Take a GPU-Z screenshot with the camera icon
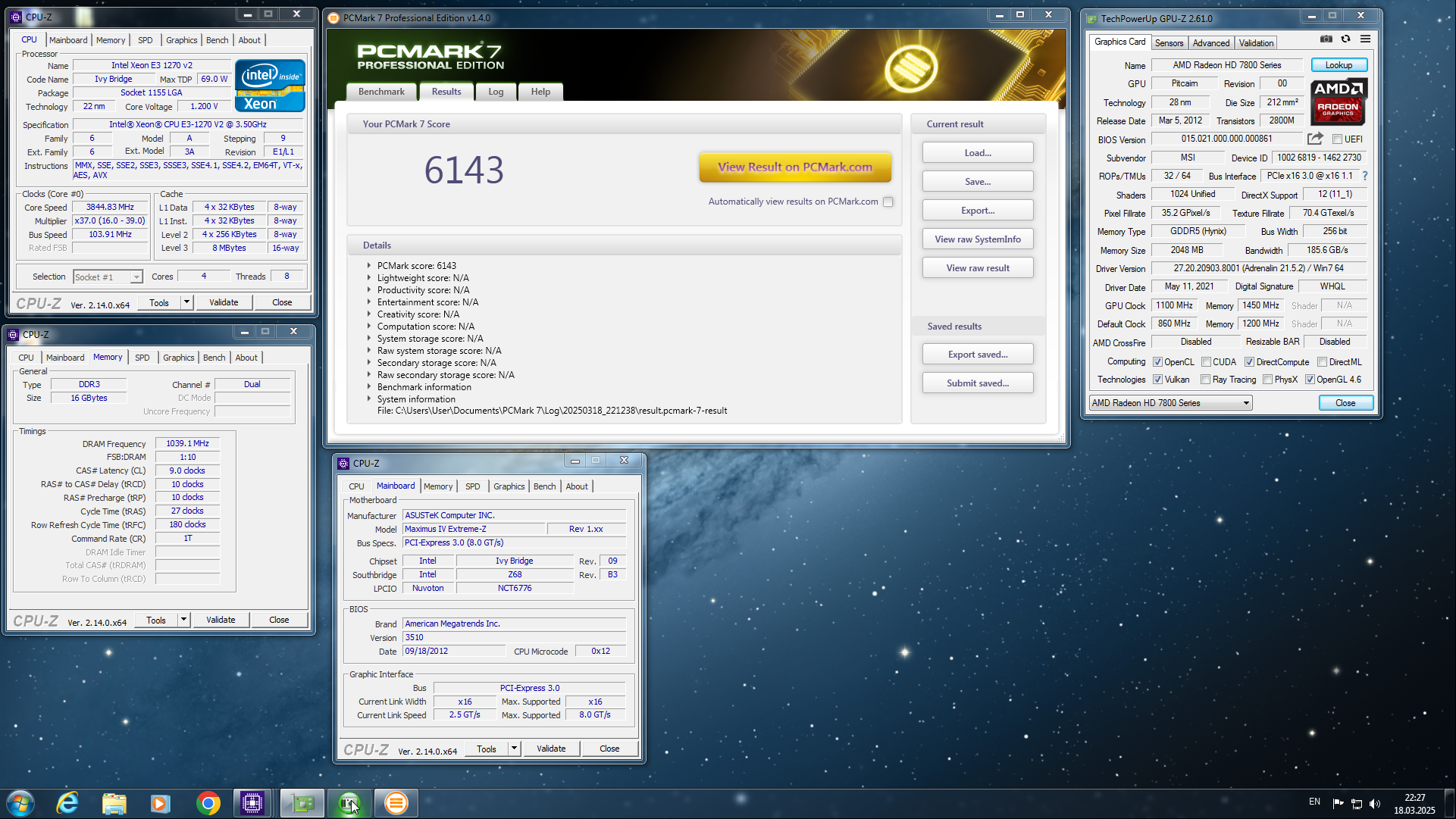The width and height of the screenshot is (1456, 819). (x=1326, y=39)
